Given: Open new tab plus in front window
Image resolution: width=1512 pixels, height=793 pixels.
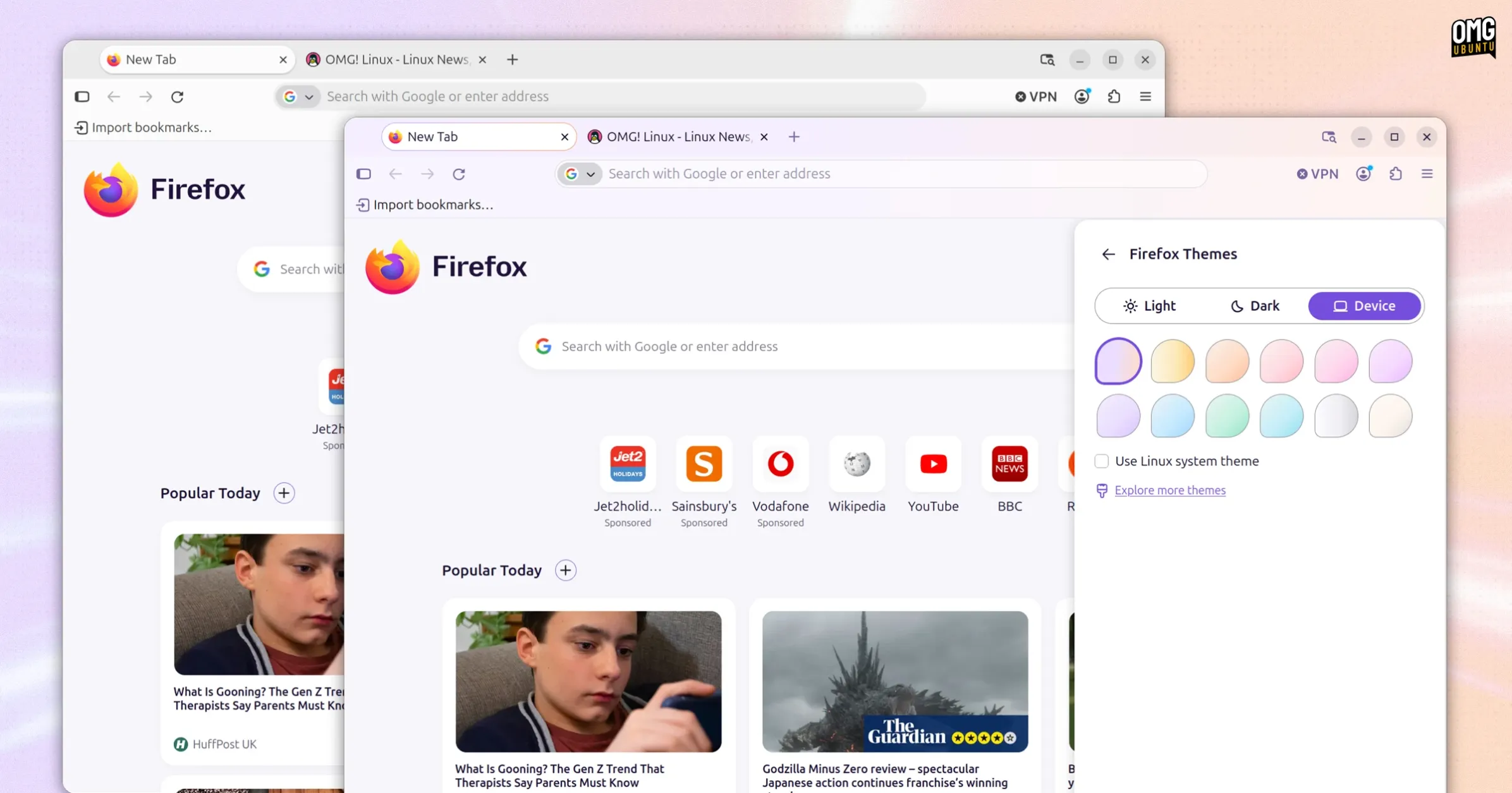Looking at the screenshot, I should 794,136.
